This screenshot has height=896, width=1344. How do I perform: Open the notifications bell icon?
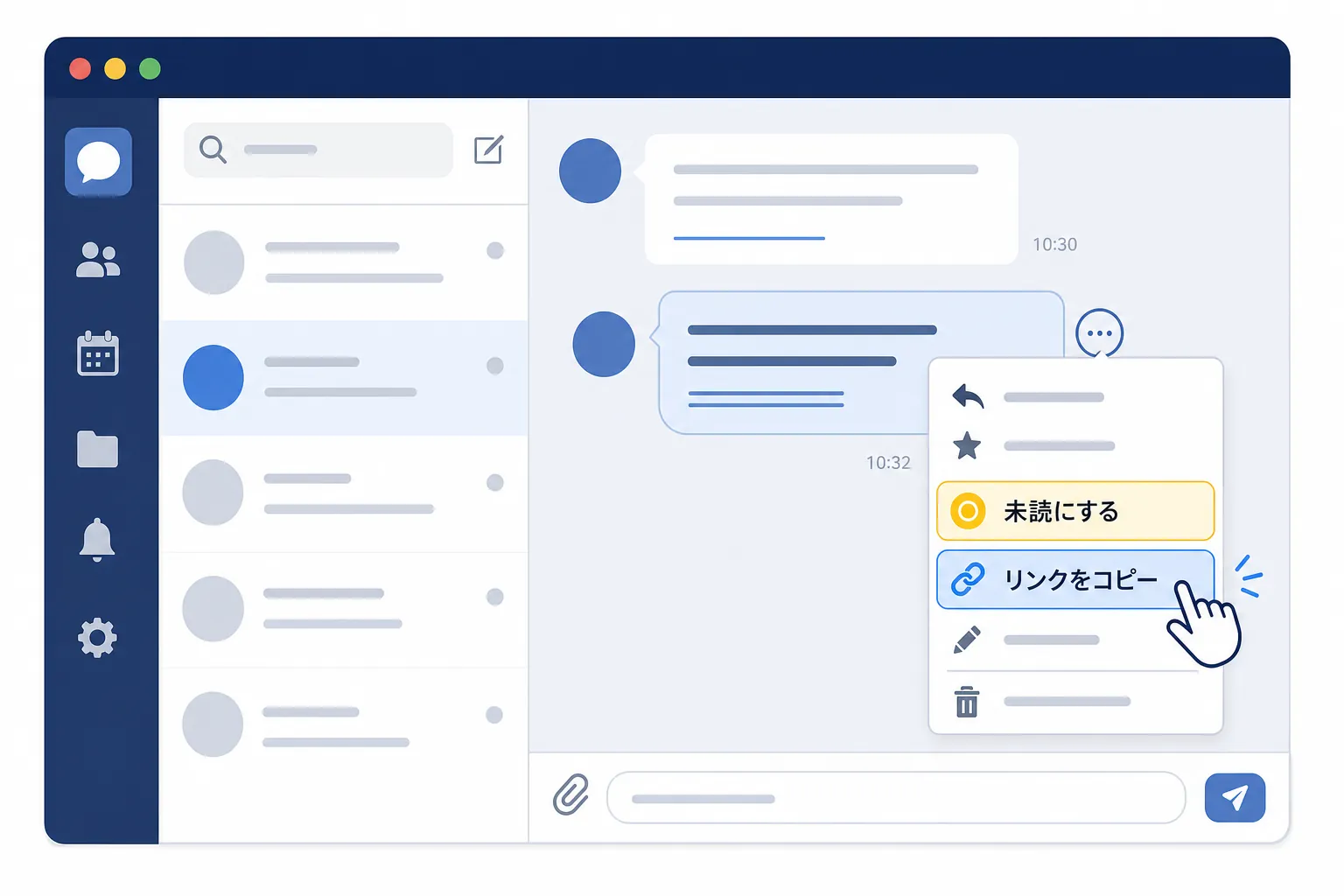[97, 539]
